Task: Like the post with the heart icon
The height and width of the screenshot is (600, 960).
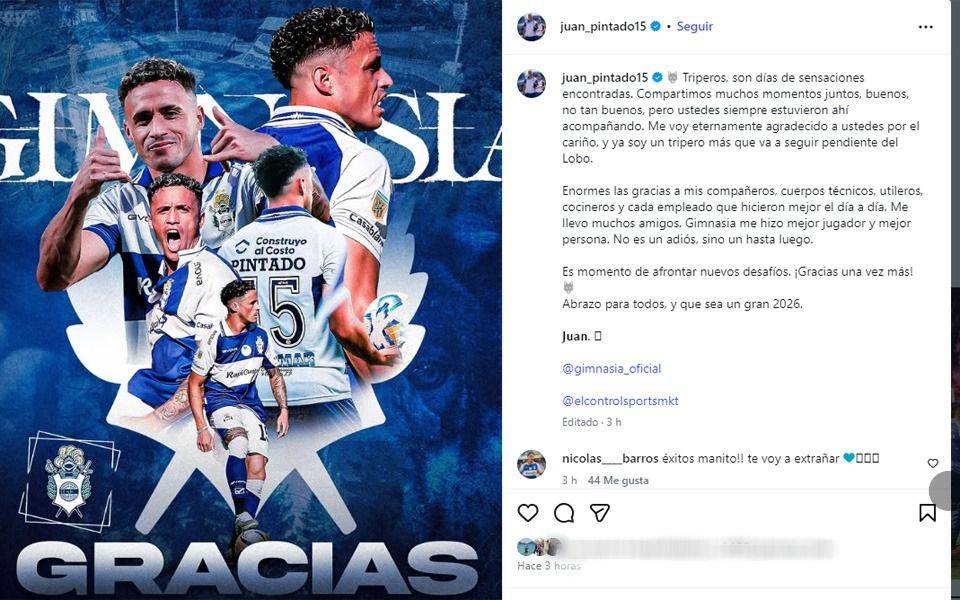Action: point(528,512)
